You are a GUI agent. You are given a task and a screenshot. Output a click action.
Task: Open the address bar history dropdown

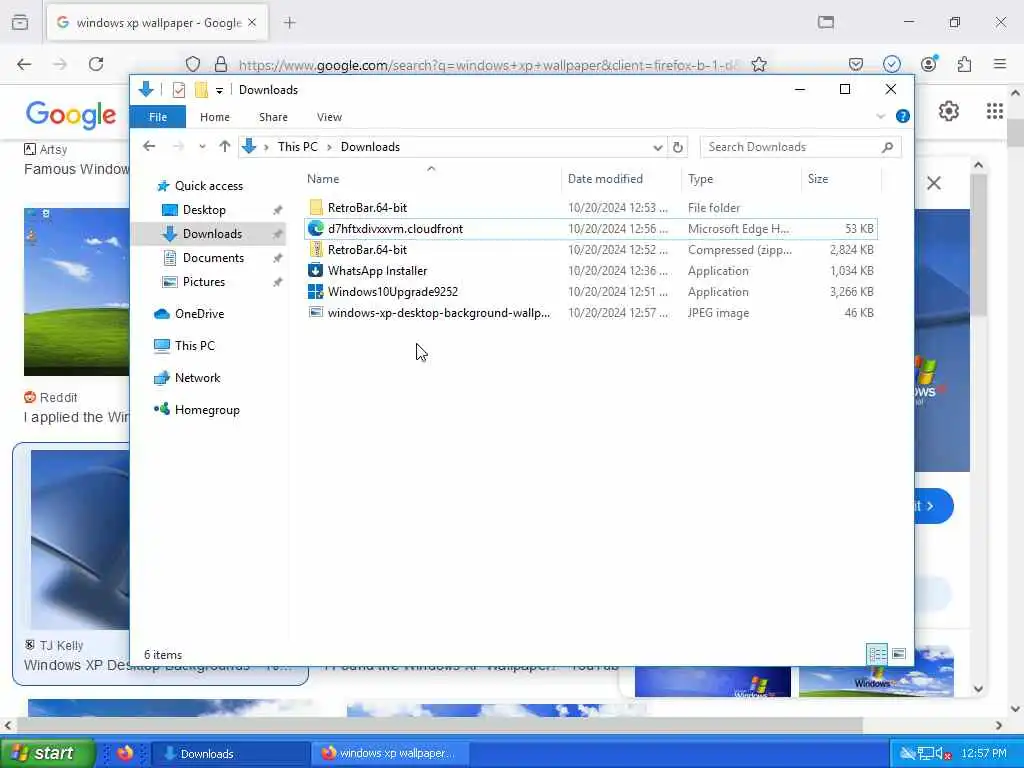click(x=658, y=148)
